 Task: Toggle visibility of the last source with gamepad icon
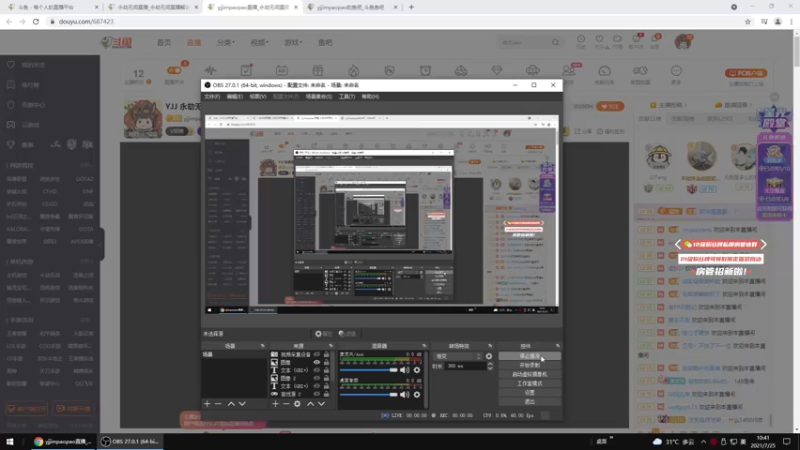[x=317, y=394]
